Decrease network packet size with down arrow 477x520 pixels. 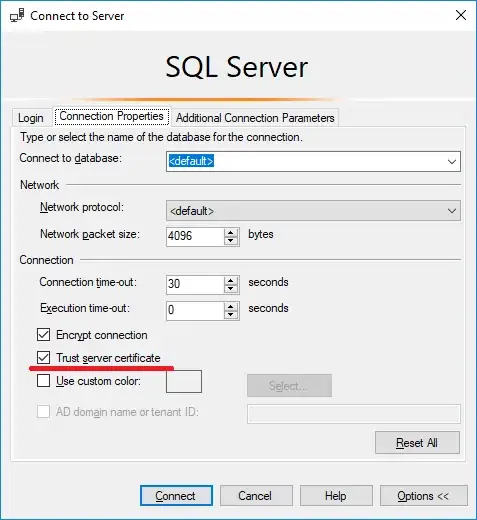pyautogui.click(x=231, y=241)
